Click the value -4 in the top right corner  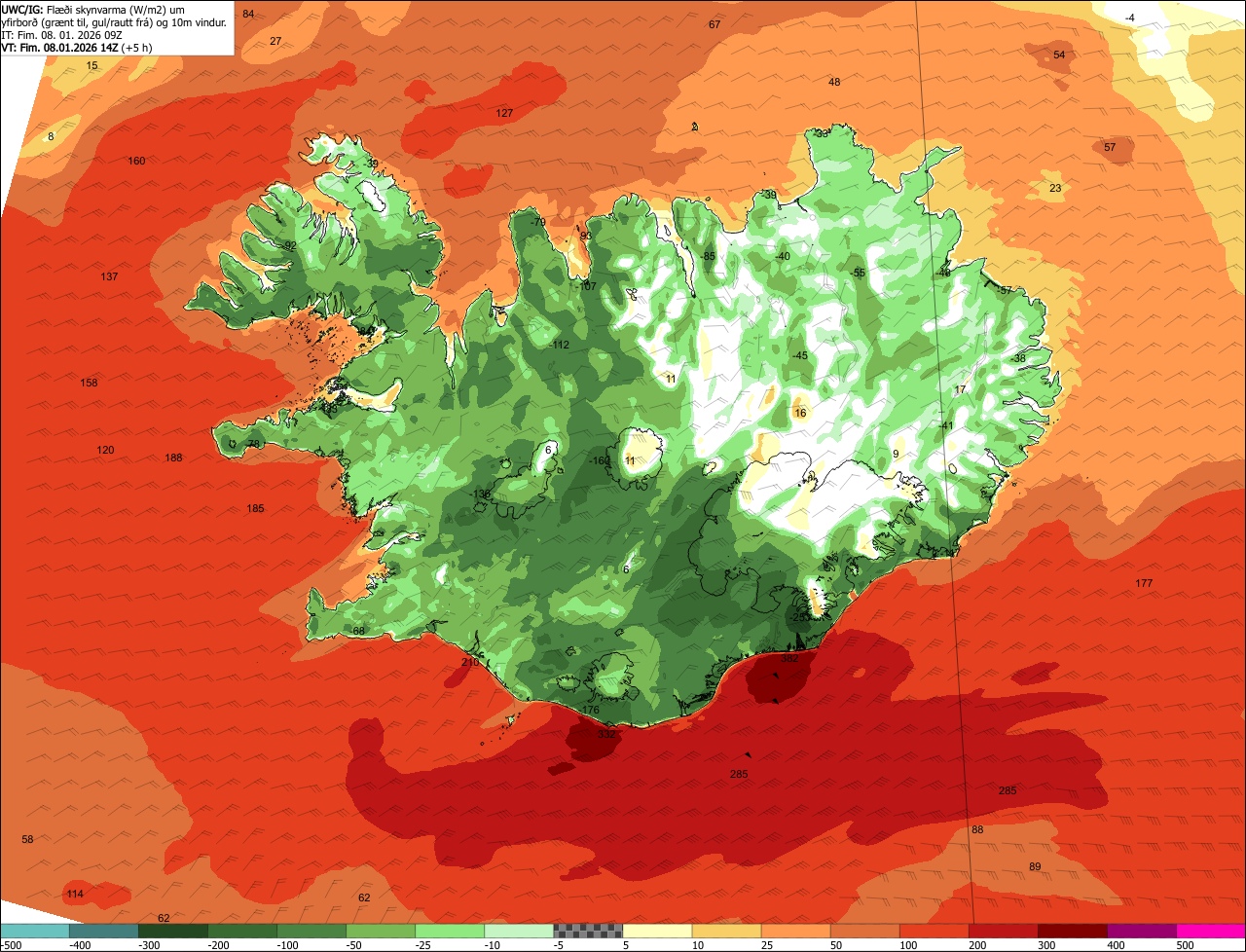click(x=1129, y=18)
